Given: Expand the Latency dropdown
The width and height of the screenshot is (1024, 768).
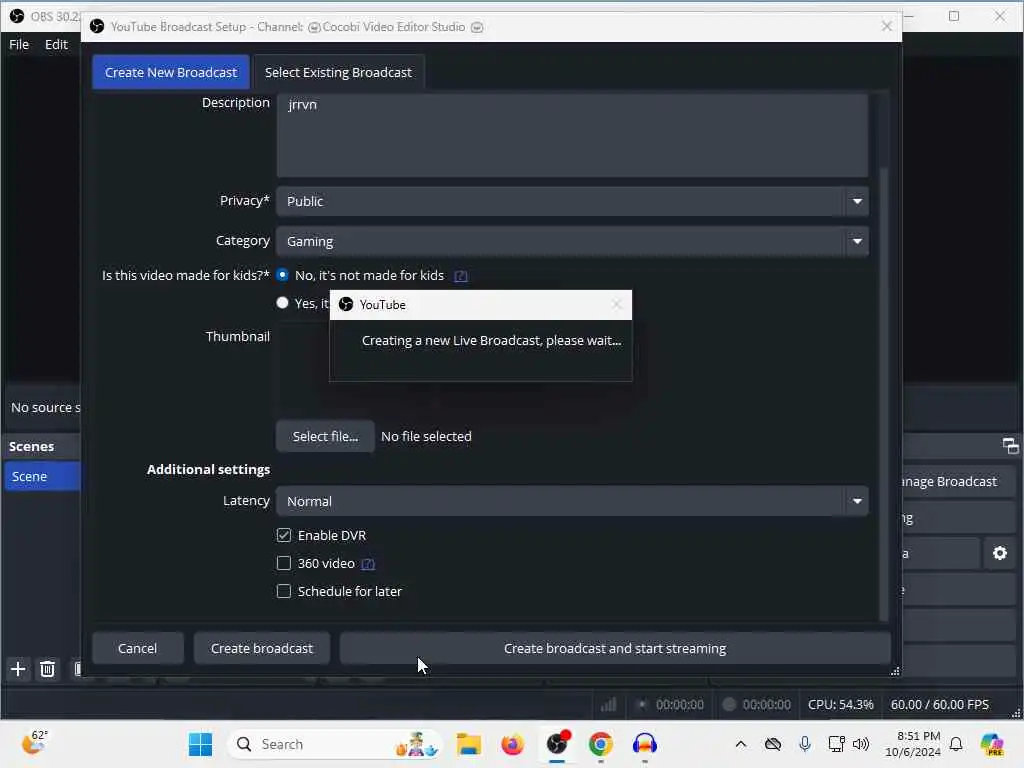Looking at the screenshot, I should [572, 502].
